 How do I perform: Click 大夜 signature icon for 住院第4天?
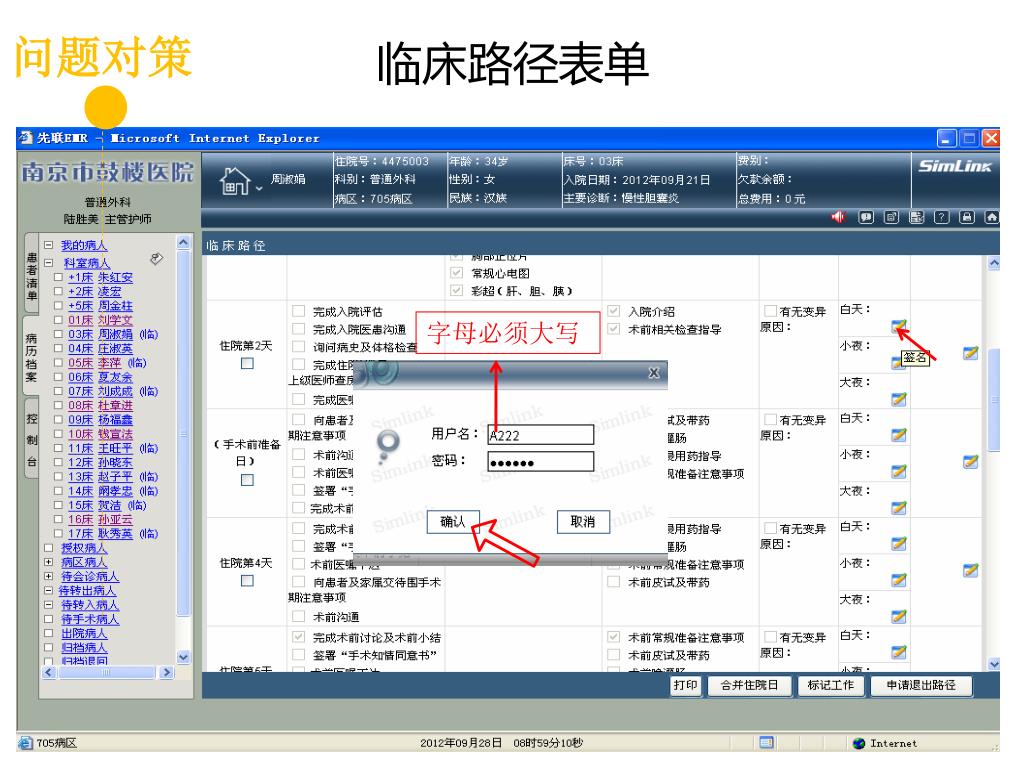click(899, 616)
